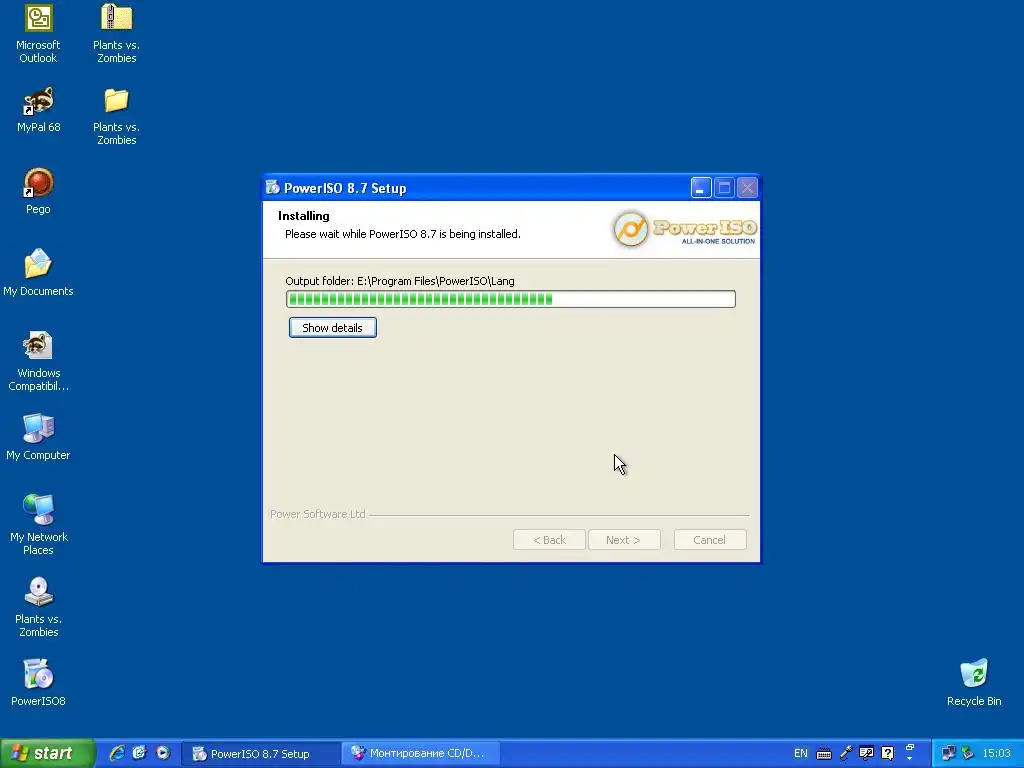The height and width of the screenshot is (768, 1024).
Task: Select the Plants vs. Zombies disc icon
Action: tap(38, 608)
